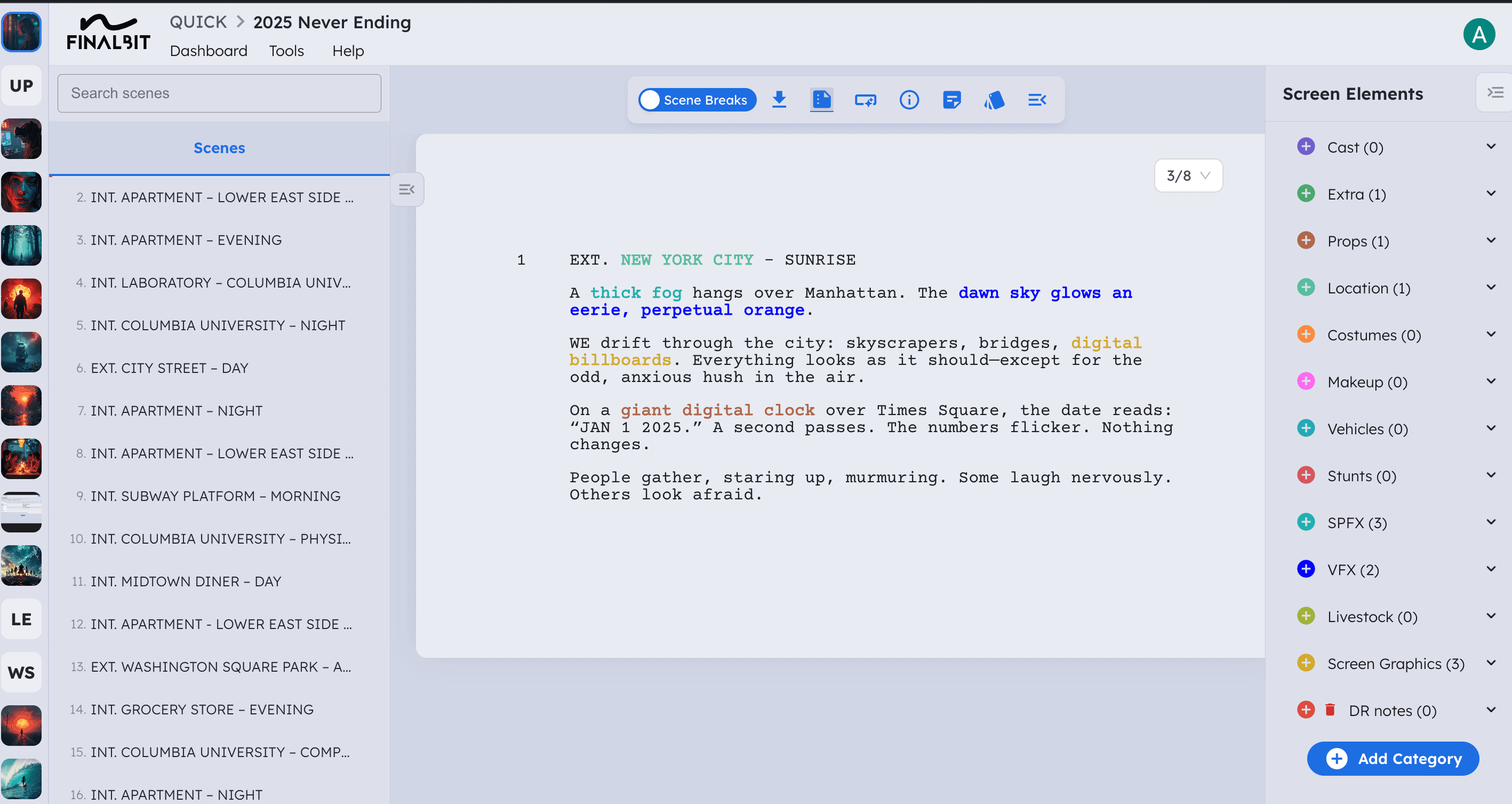Toggle the Scene Breaks switch
The width and height of the screenshot is (1512, 804).
pos(697,100)
